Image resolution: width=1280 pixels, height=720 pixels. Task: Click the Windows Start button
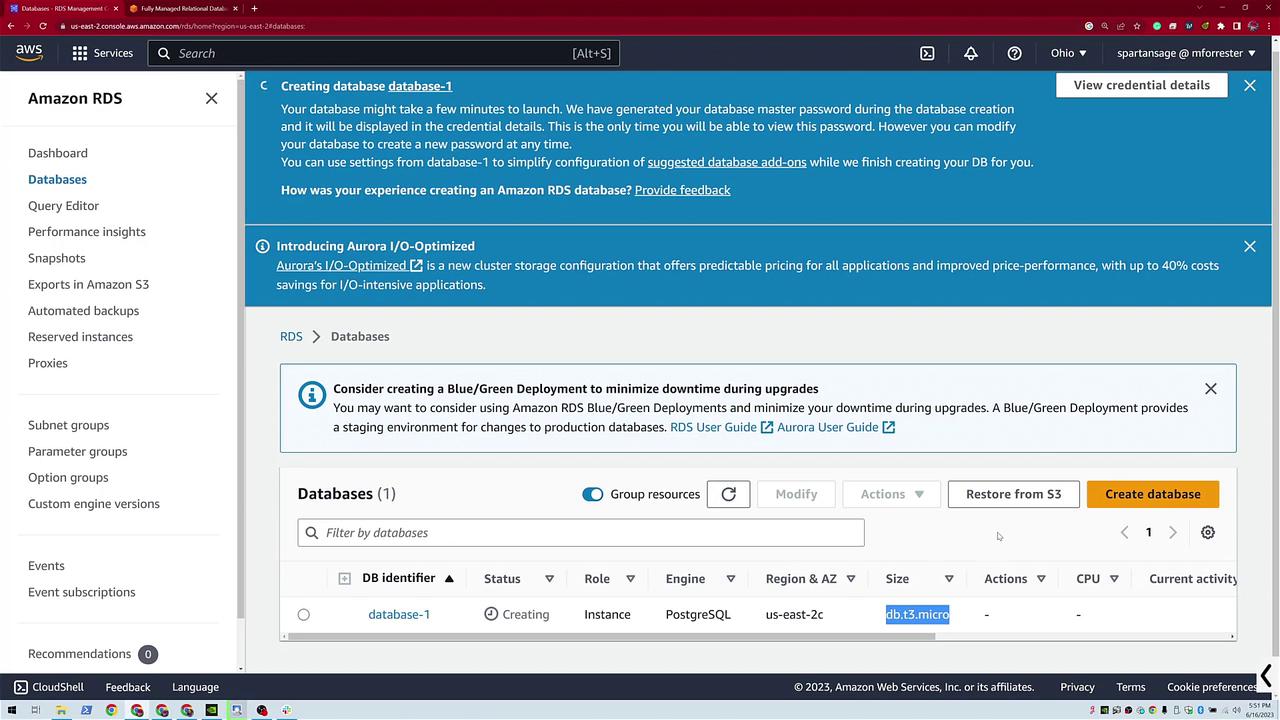(12, 710)
